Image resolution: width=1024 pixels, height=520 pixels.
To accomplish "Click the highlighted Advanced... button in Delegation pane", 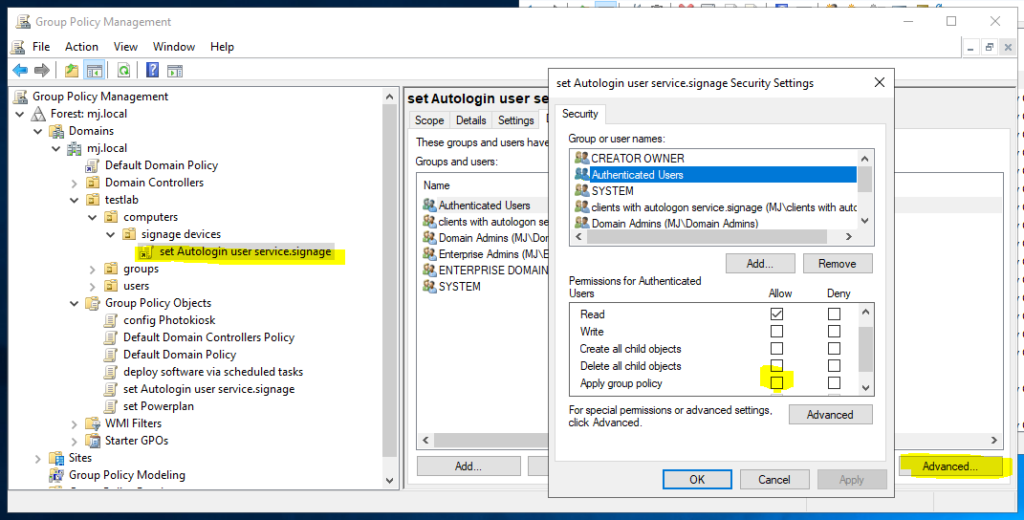I will tap(950, 466).
